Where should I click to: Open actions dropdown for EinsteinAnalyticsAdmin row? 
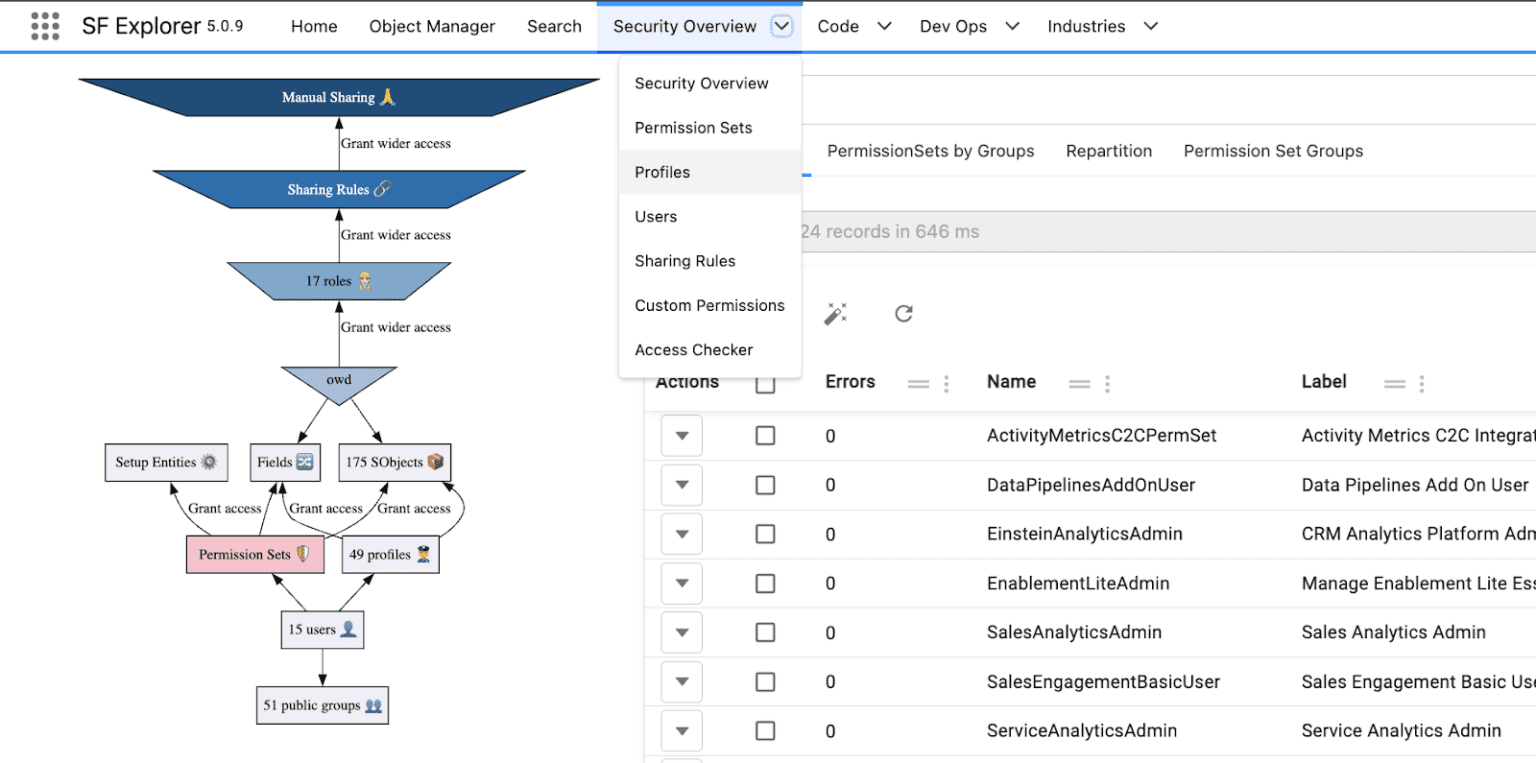[682, 534]
